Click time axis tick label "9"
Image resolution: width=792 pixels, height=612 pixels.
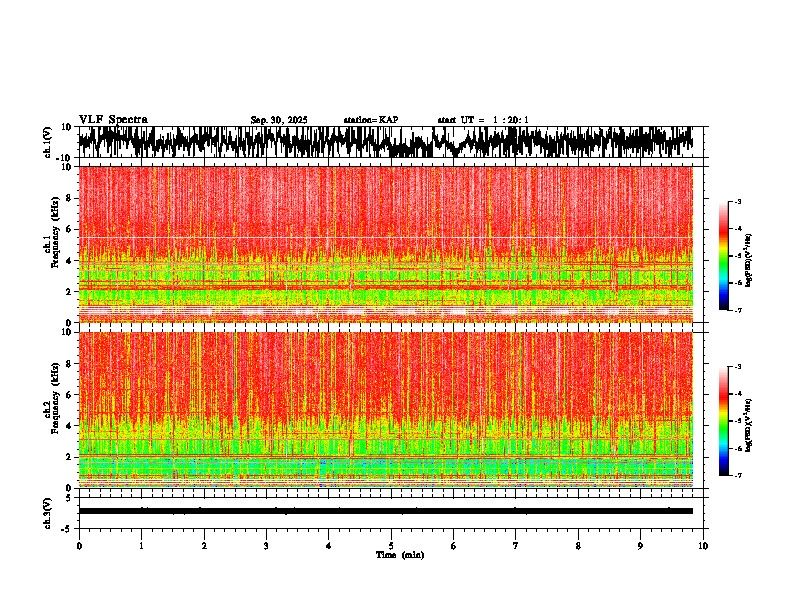point(640,546)
